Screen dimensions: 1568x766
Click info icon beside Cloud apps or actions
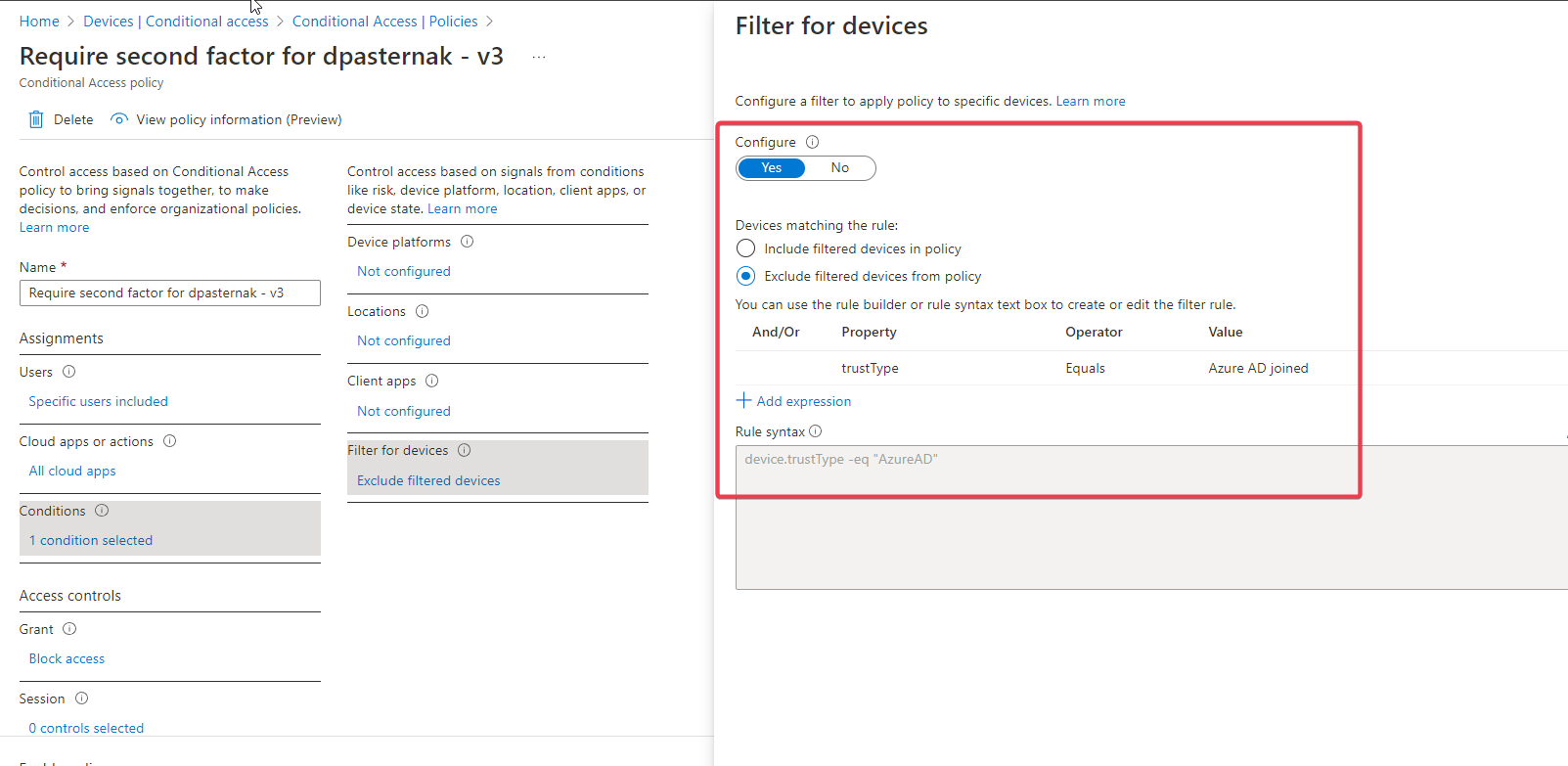point(170,441)
